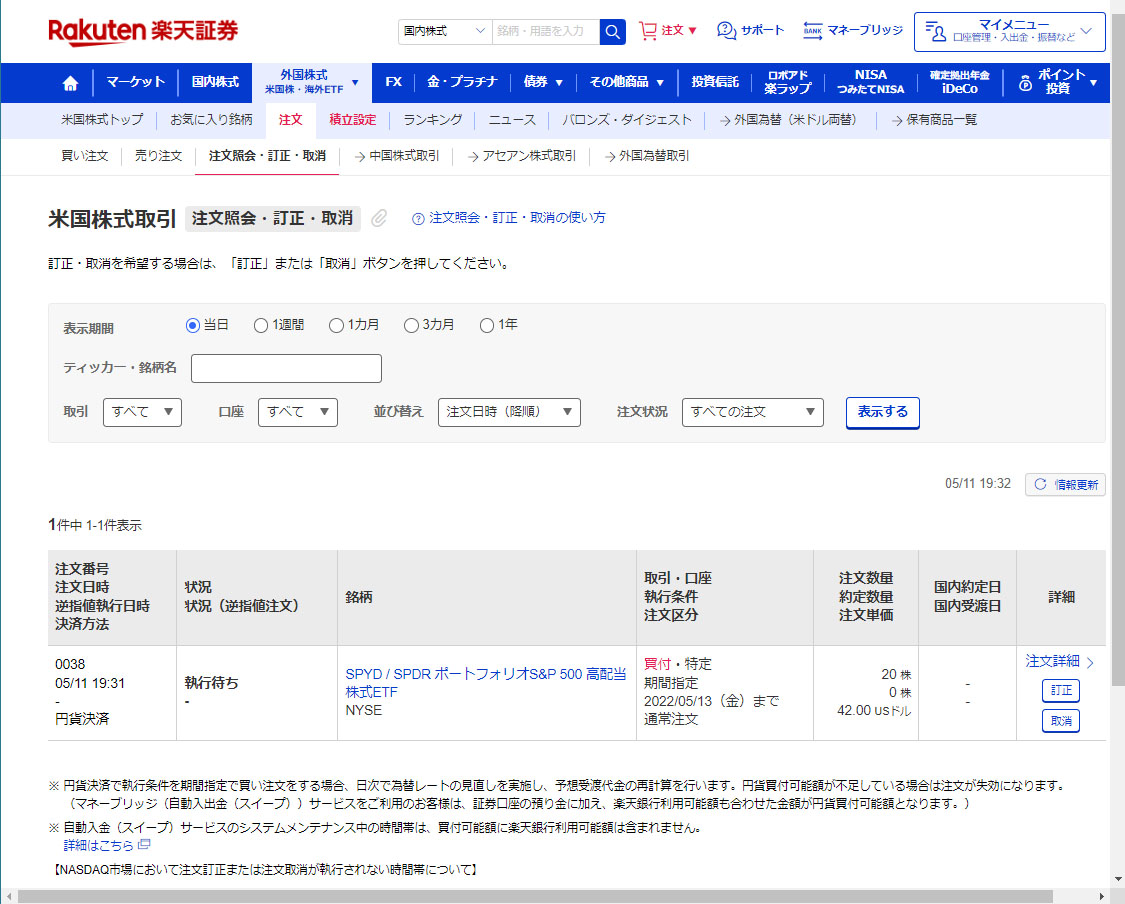Click the ティッカー・銘柄名 input field
1125x904 pixels.
286,368
